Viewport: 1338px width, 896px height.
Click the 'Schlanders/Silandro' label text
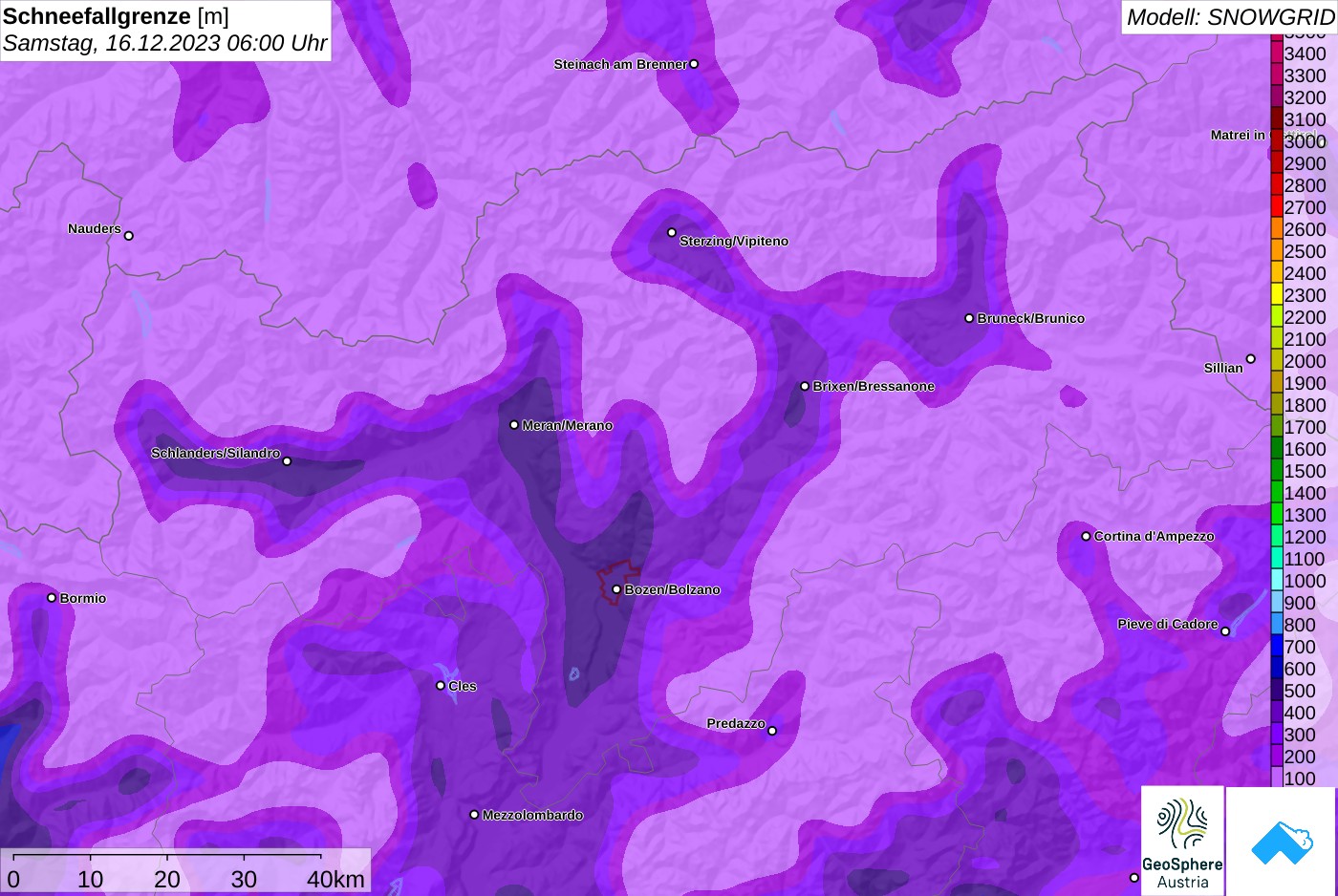click(215, 453)
